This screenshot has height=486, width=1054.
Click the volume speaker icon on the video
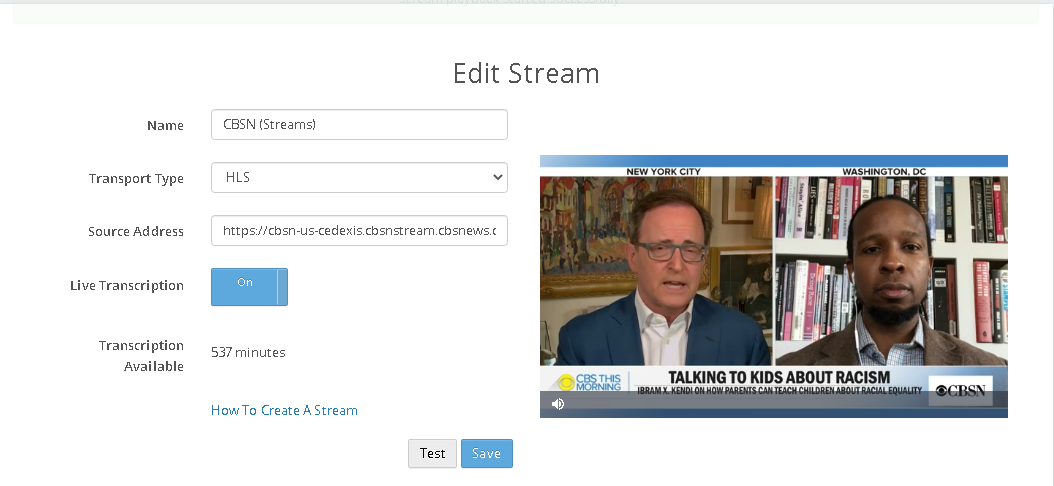click(558, 403)
